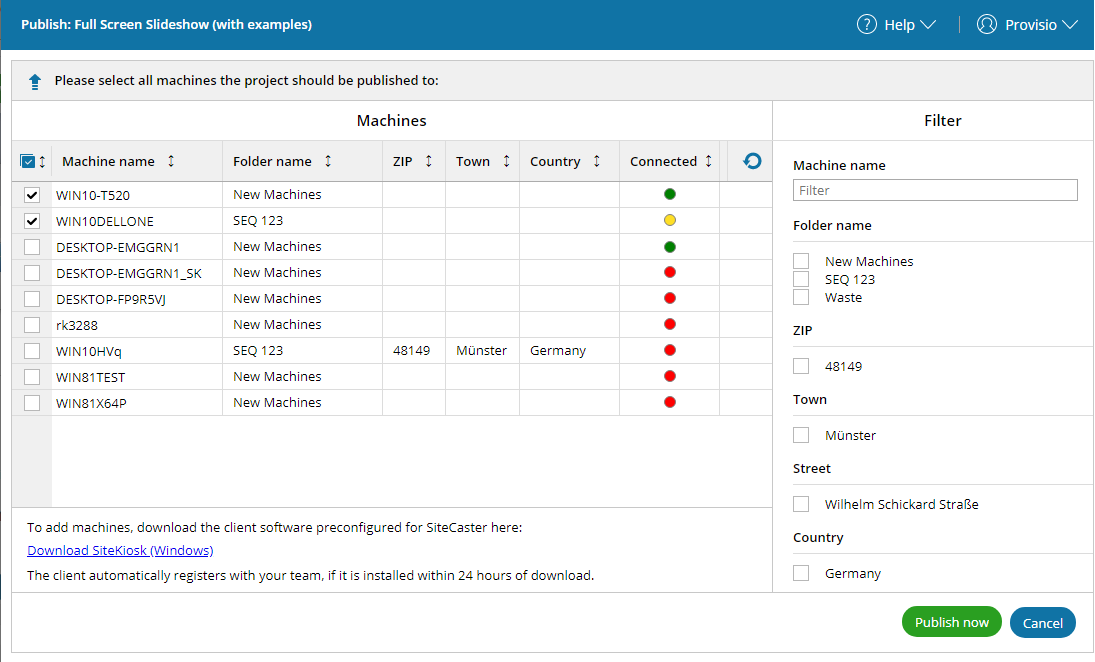Select the DESKTOP-EMGGRN1 machine checkbox
Screen dimensions: 1095x662
point(32,247)
